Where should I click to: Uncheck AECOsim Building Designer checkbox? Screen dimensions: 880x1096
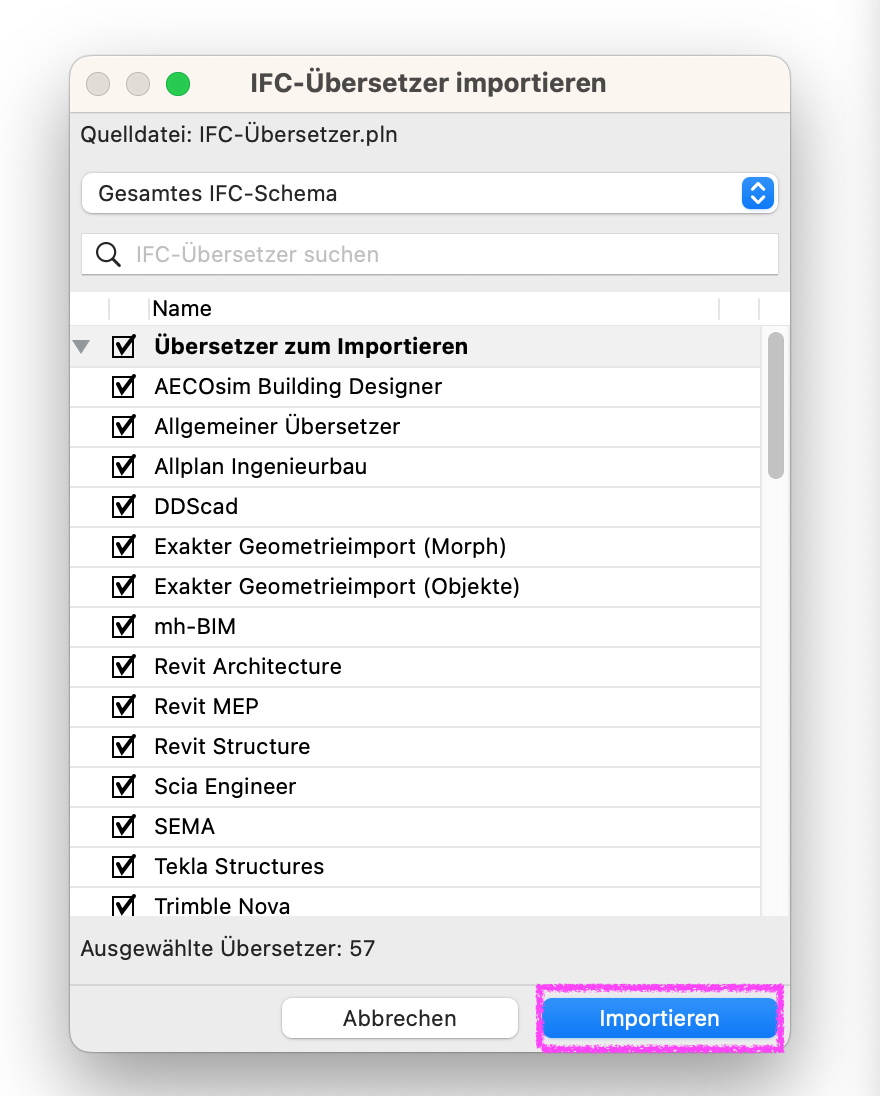tap(124, 387)
